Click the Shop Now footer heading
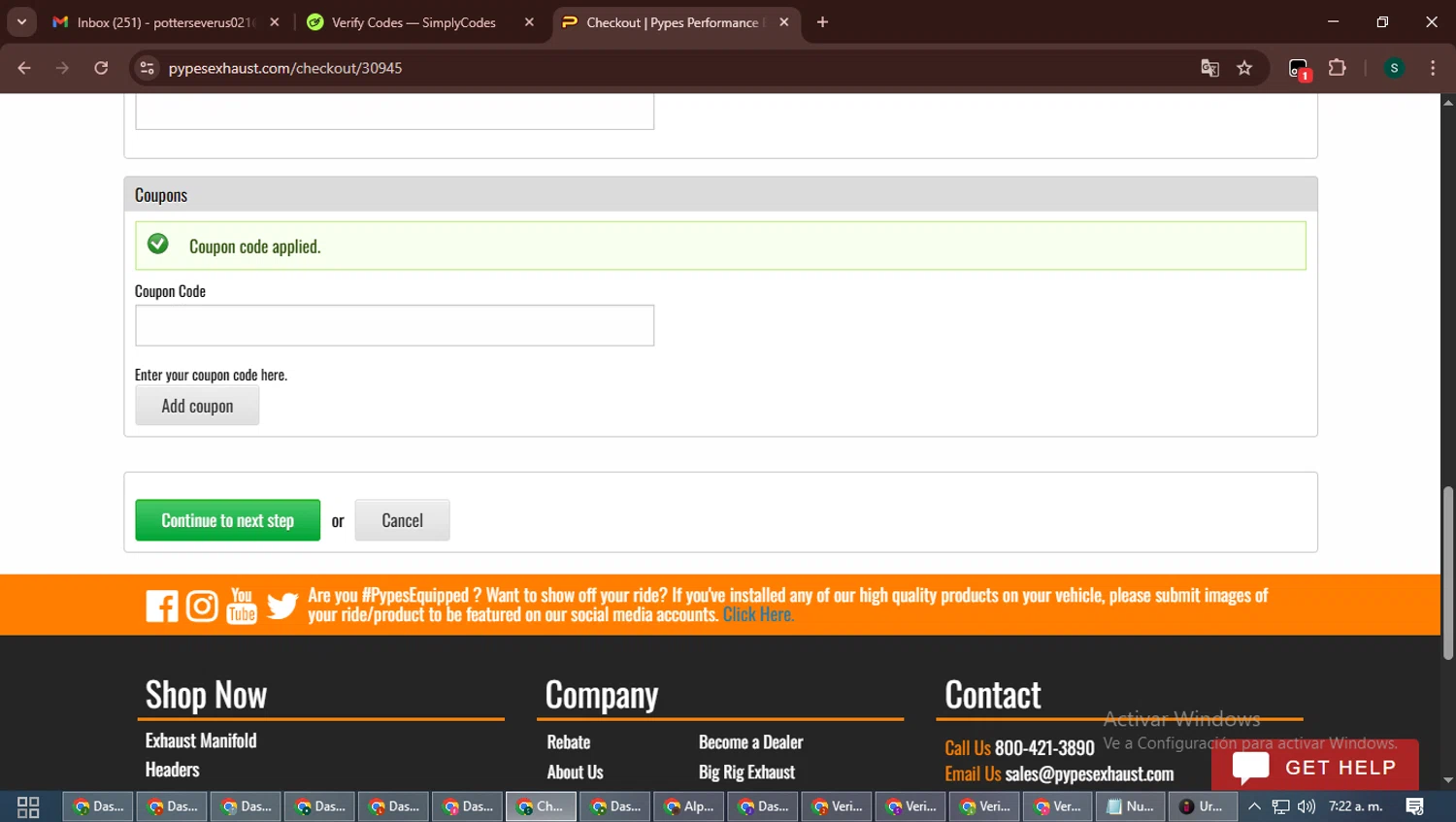1456x822 pixels. (206, 695)
